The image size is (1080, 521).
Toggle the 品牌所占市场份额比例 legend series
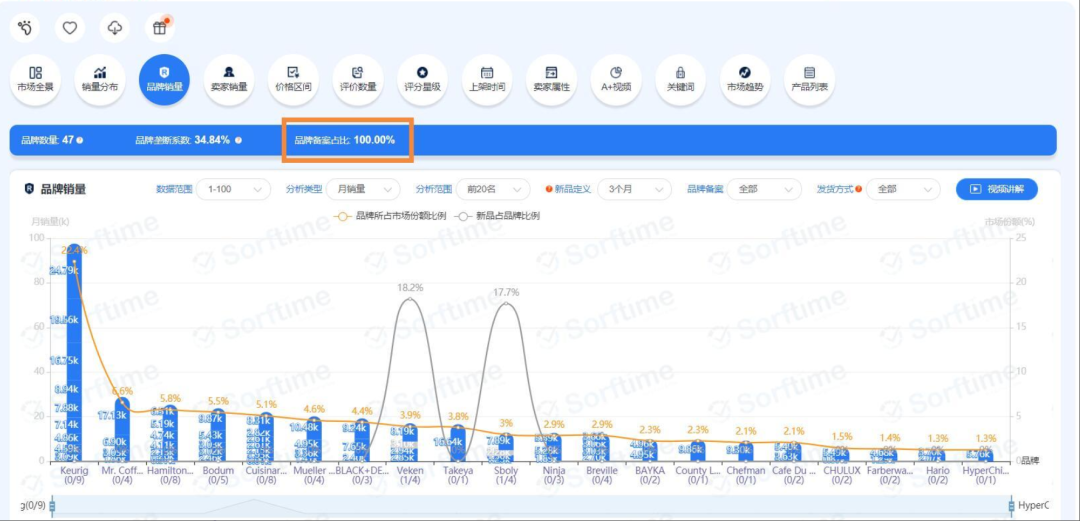(389, 216)
